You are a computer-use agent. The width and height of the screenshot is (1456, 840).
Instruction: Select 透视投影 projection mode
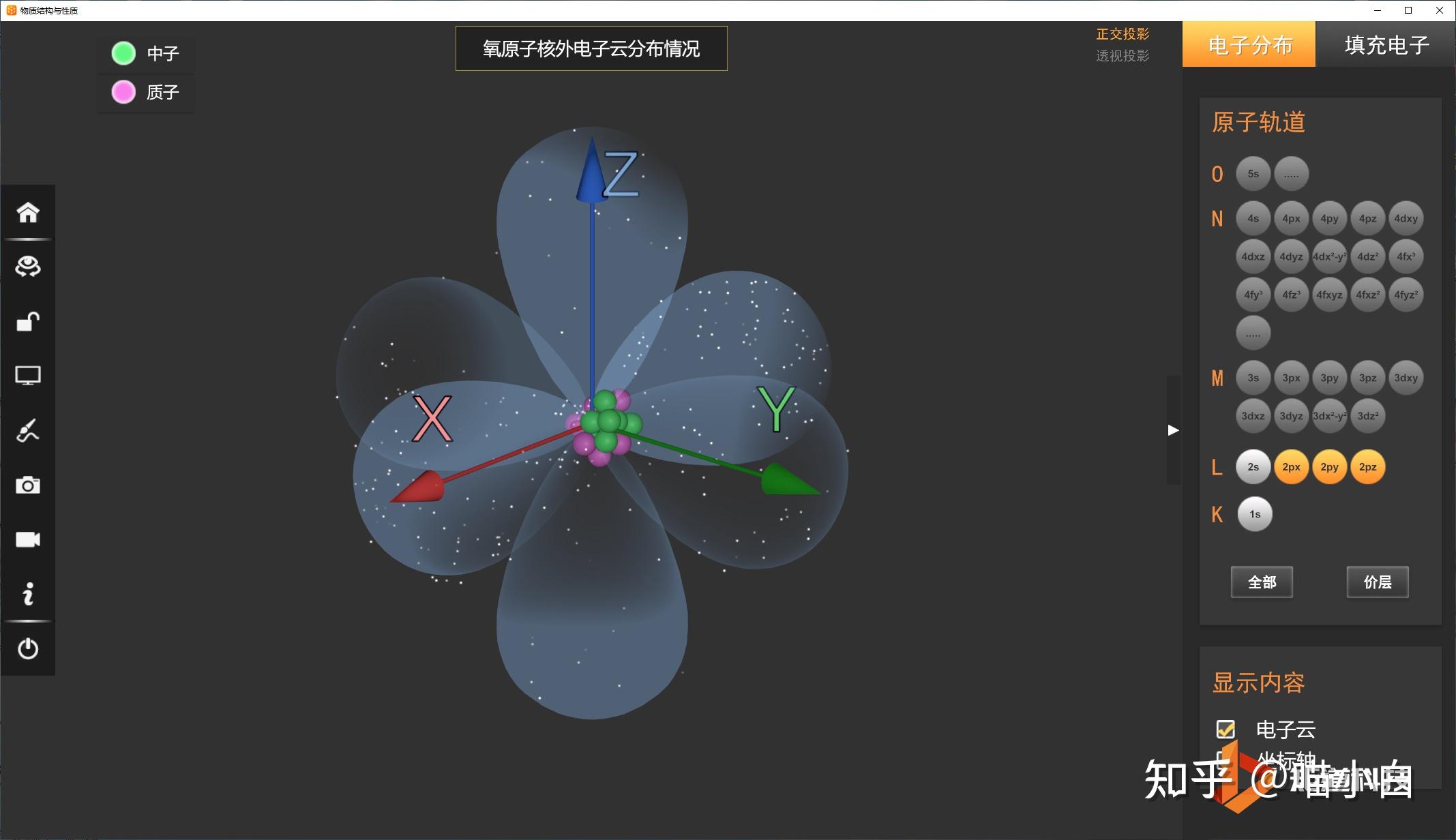1123,56
